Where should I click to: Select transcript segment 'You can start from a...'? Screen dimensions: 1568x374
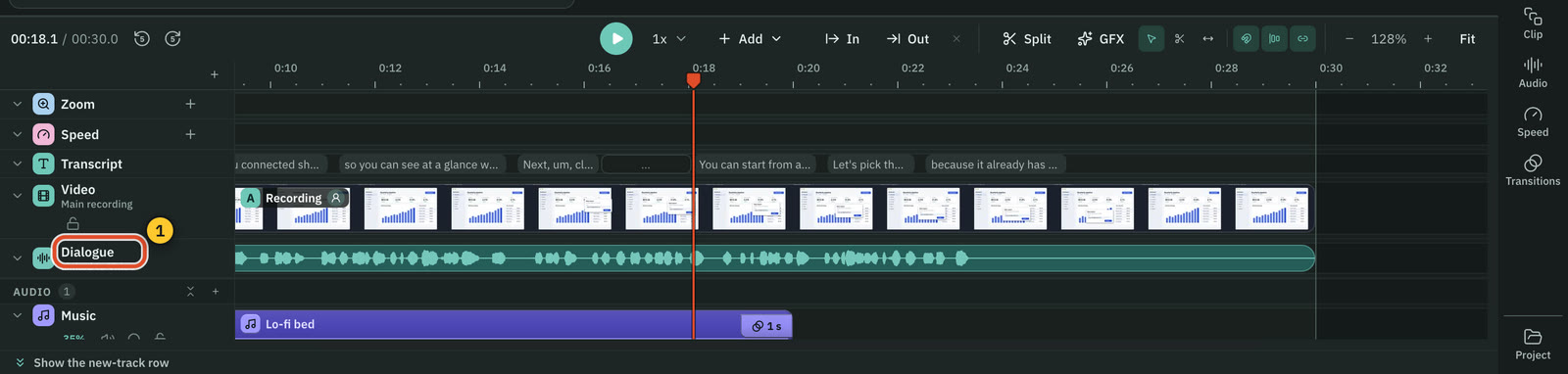[755, 164]
